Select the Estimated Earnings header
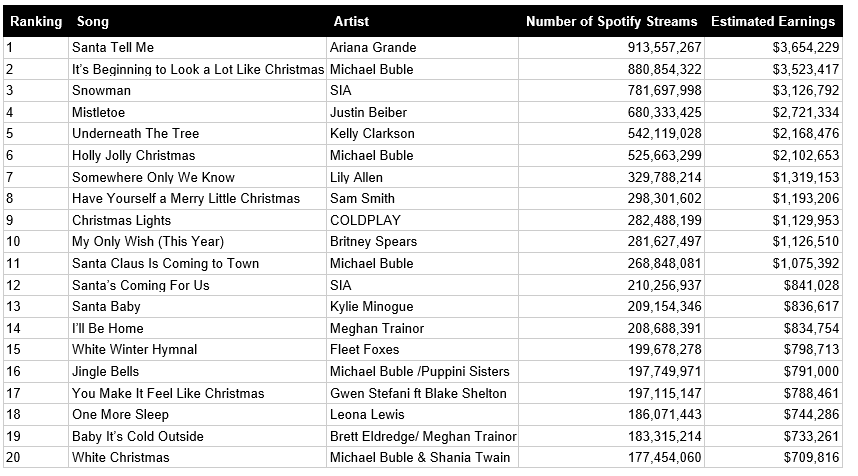 click(x=773, y=21)
